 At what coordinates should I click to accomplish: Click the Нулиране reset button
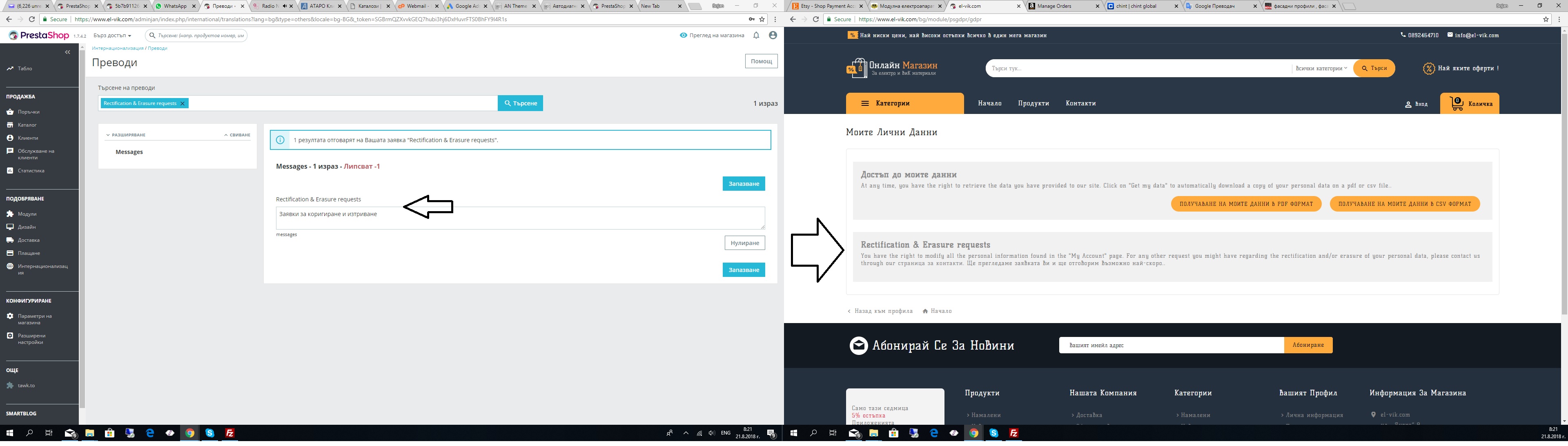tap(744, 243)
